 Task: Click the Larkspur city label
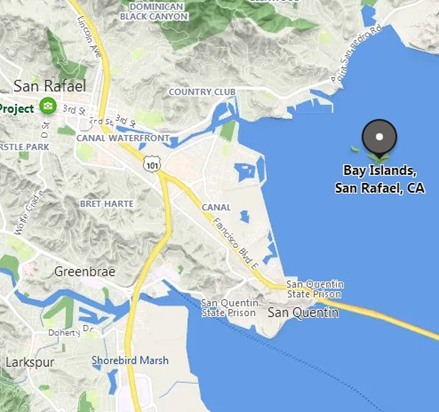coord(30,363)
